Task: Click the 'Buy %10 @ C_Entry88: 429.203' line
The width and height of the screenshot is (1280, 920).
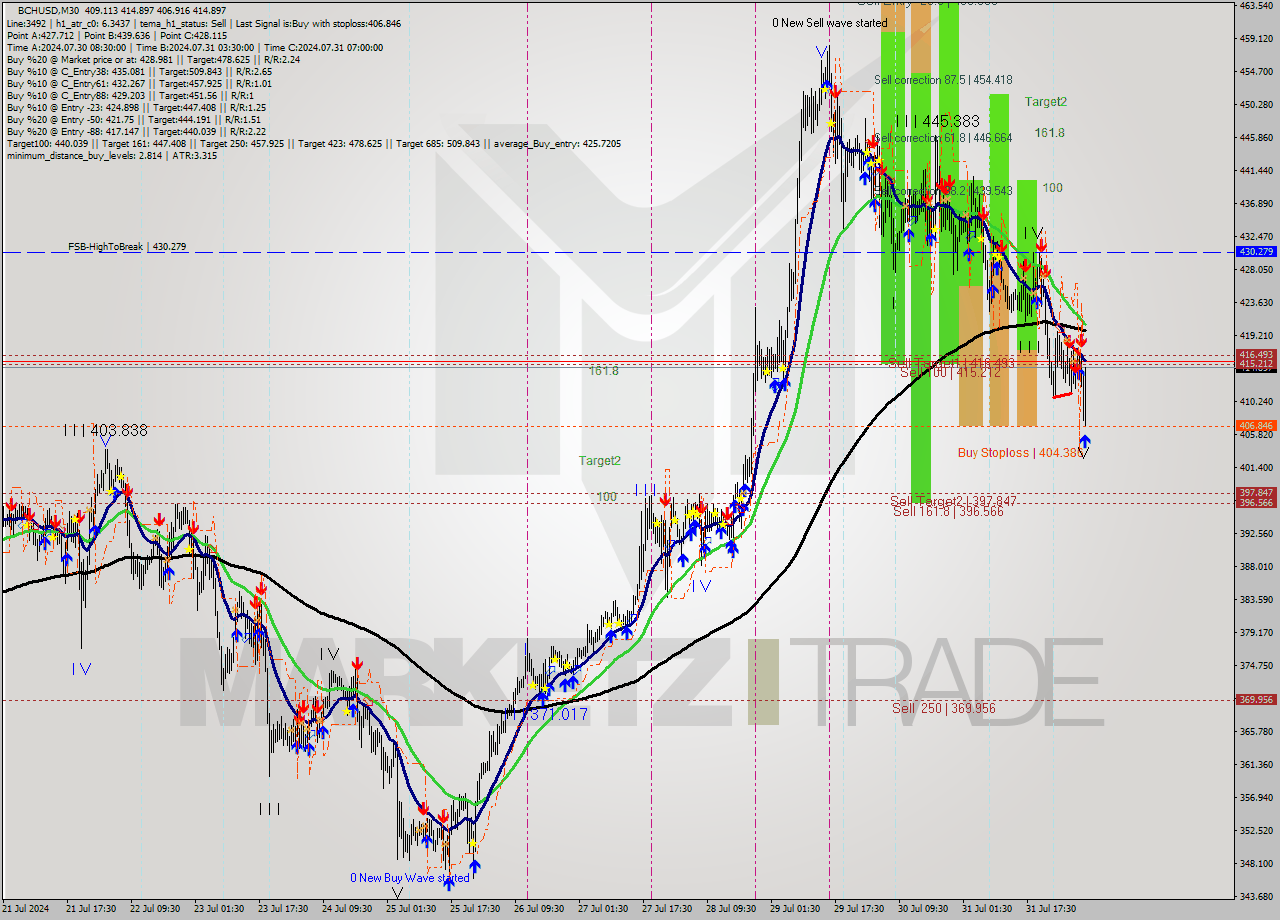Action: (x=130, y=95)
